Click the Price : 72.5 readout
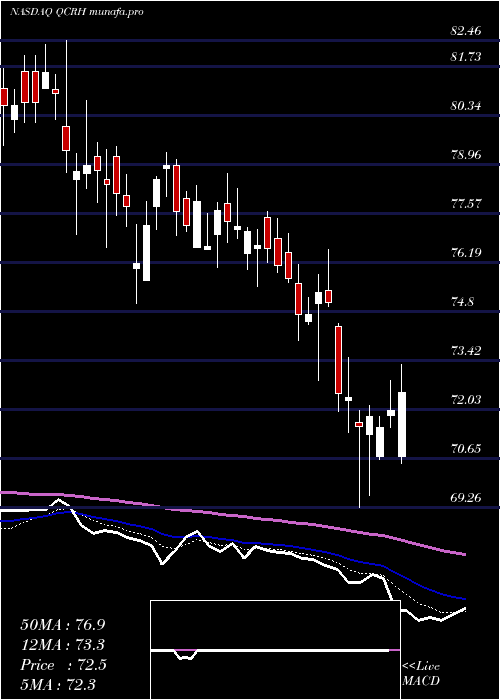This screenshot has height=700, width=500. [63, 665]
